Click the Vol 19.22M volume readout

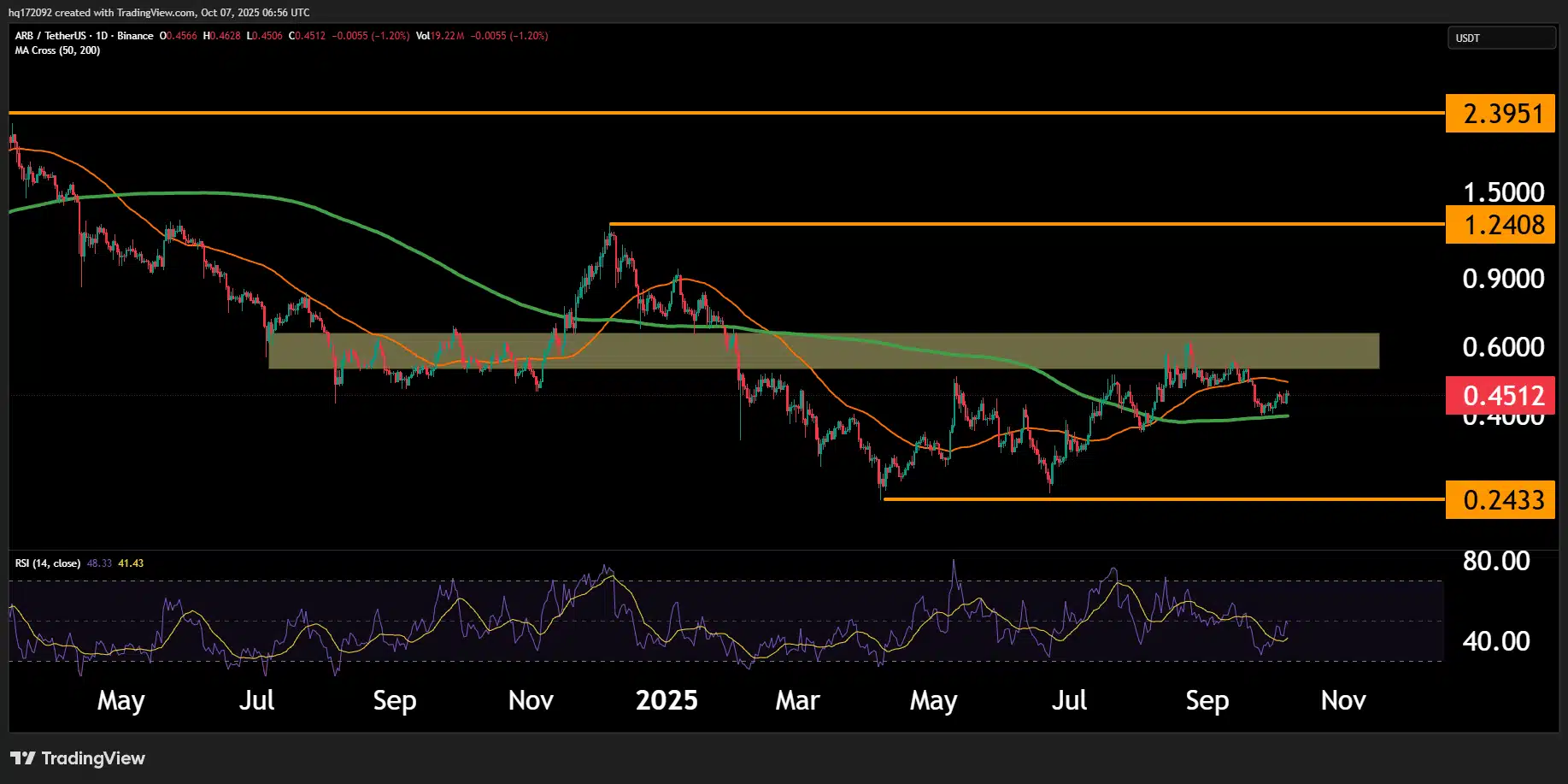(440, 36)
